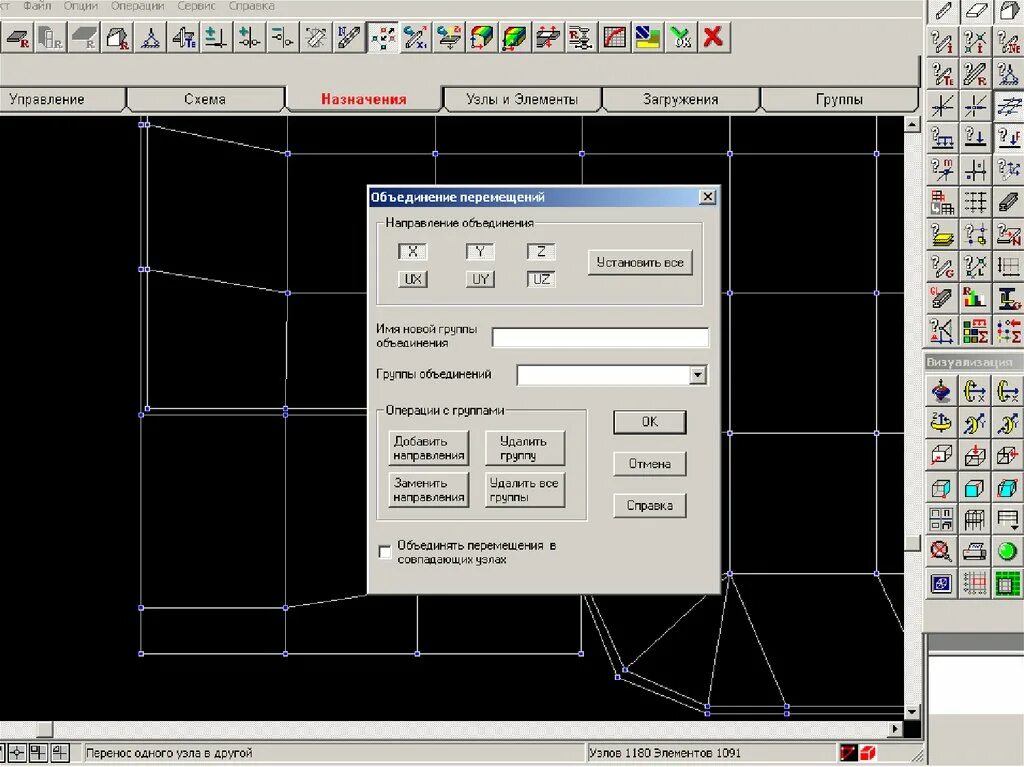Click the vertical scrollbar down arrow

pyautogui.click(x=912, y=711)
